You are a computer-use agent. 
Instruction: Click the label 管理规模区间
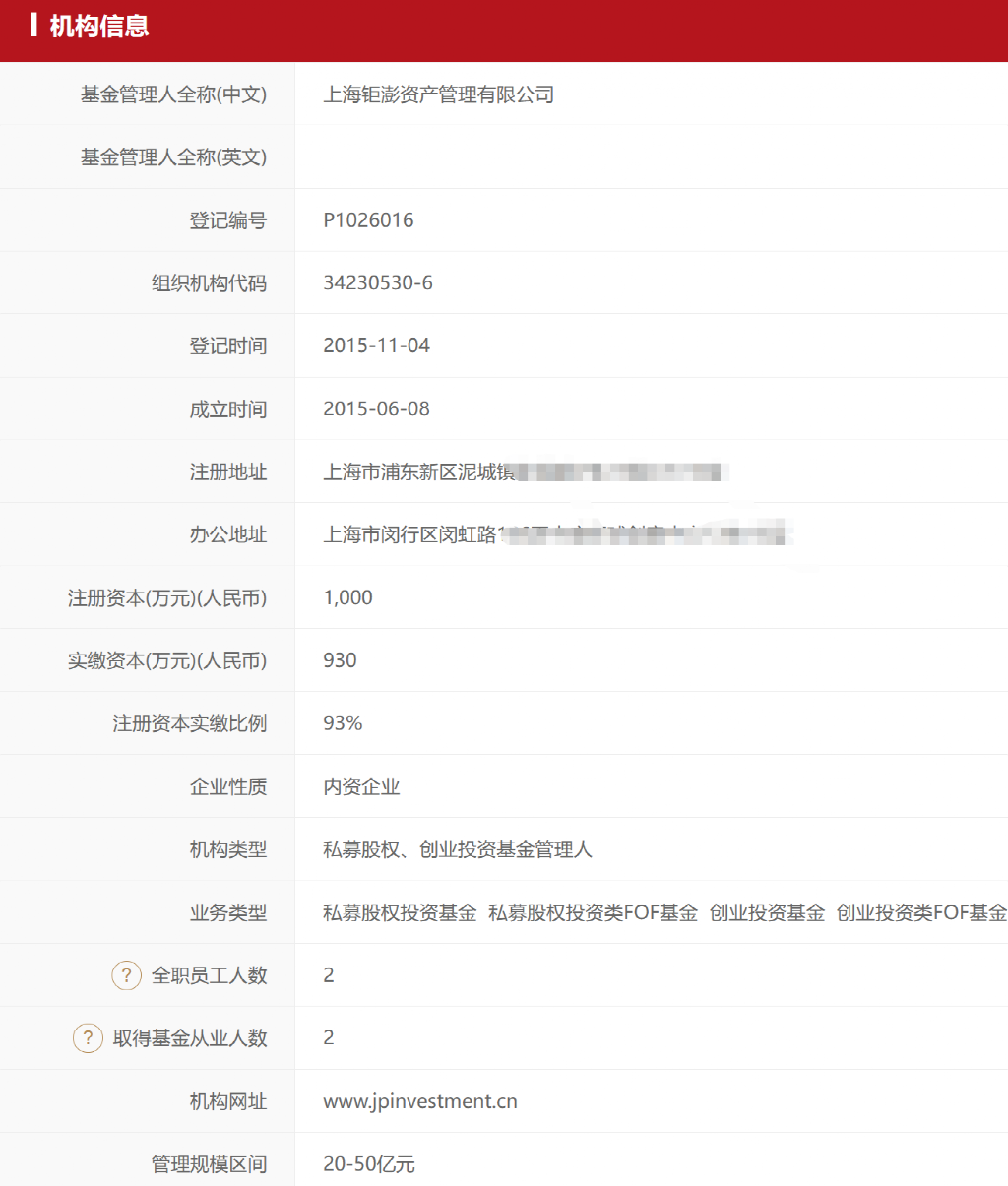click(x=210, y=1164)
